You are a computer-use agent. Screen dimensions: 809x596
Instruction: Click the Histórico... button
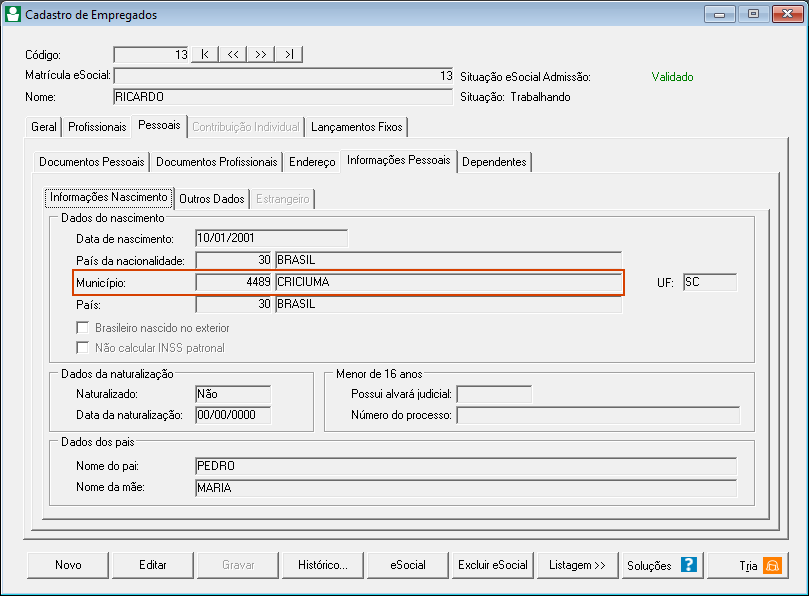click(323, 565)
